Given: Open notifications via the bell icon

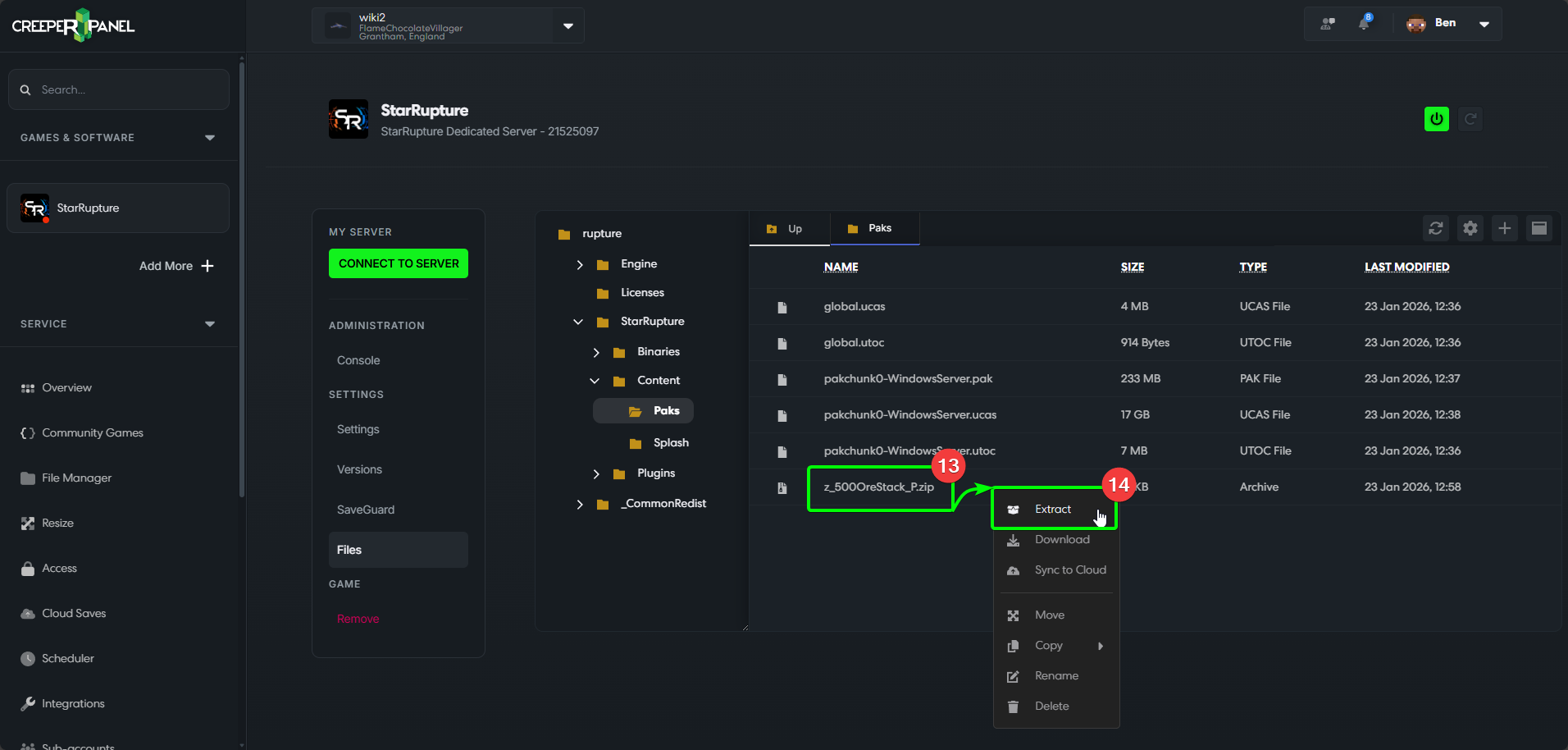Looking at the screenshot, I should pyautogui.click(x=1364, y=23).
